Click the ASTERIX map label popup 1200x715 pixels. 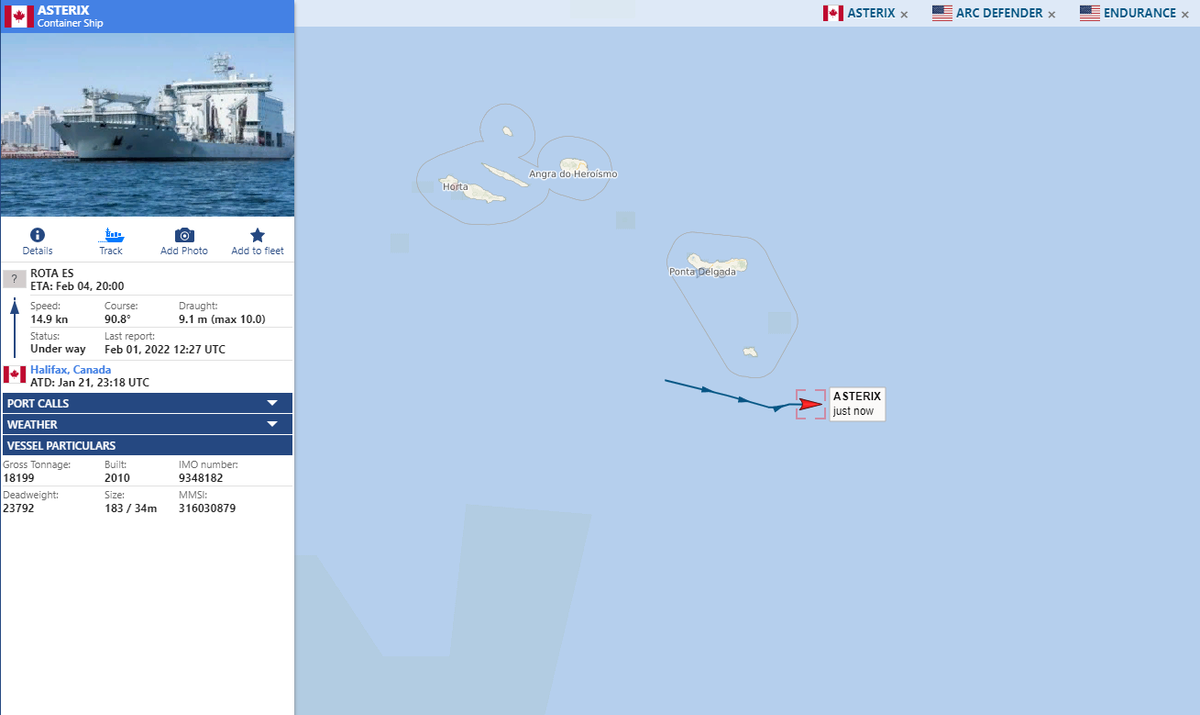(857, 404)
